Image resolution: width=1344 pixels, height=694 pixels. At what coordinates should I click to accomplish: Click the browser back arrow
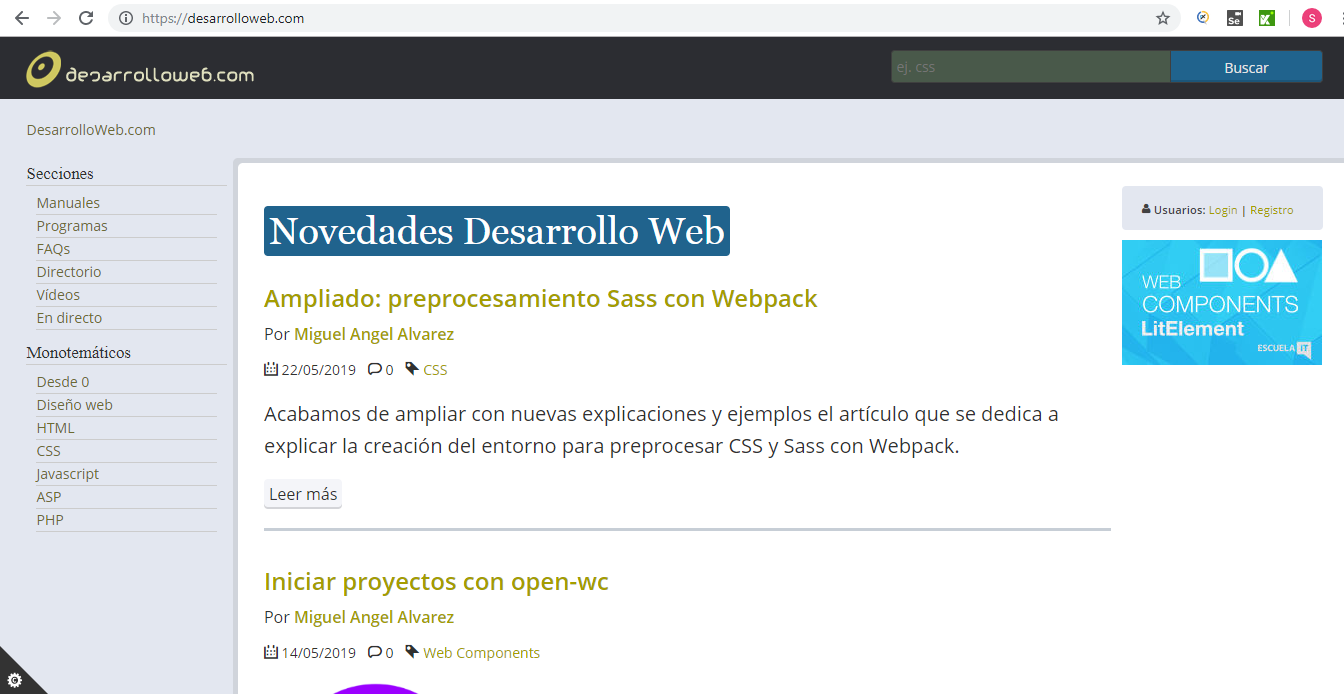[22, 18]
